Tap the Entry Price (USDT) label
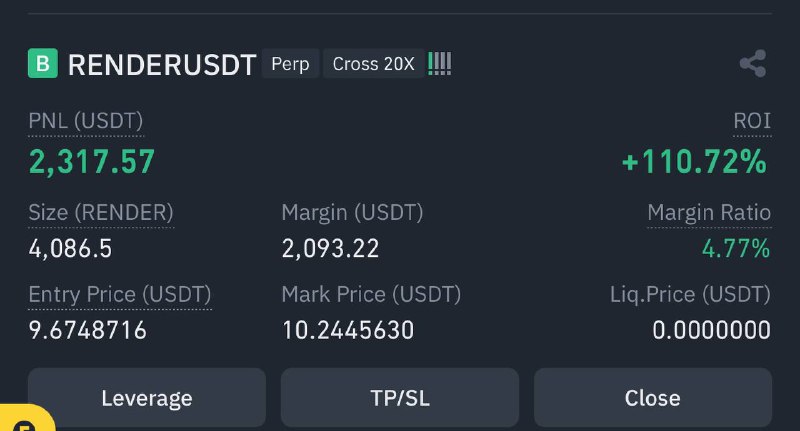The image size is (800, 431). [x=120, y=295]
